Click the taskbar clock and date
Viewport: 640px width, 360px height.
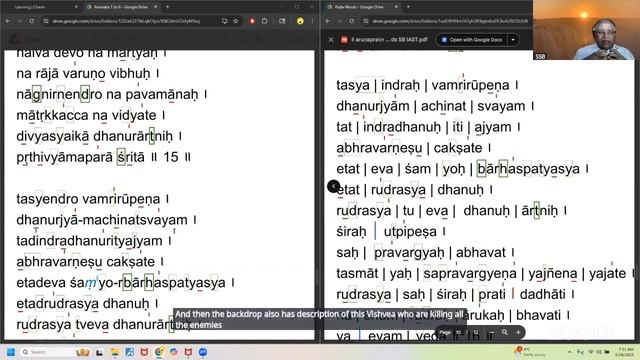coord(625,352)
